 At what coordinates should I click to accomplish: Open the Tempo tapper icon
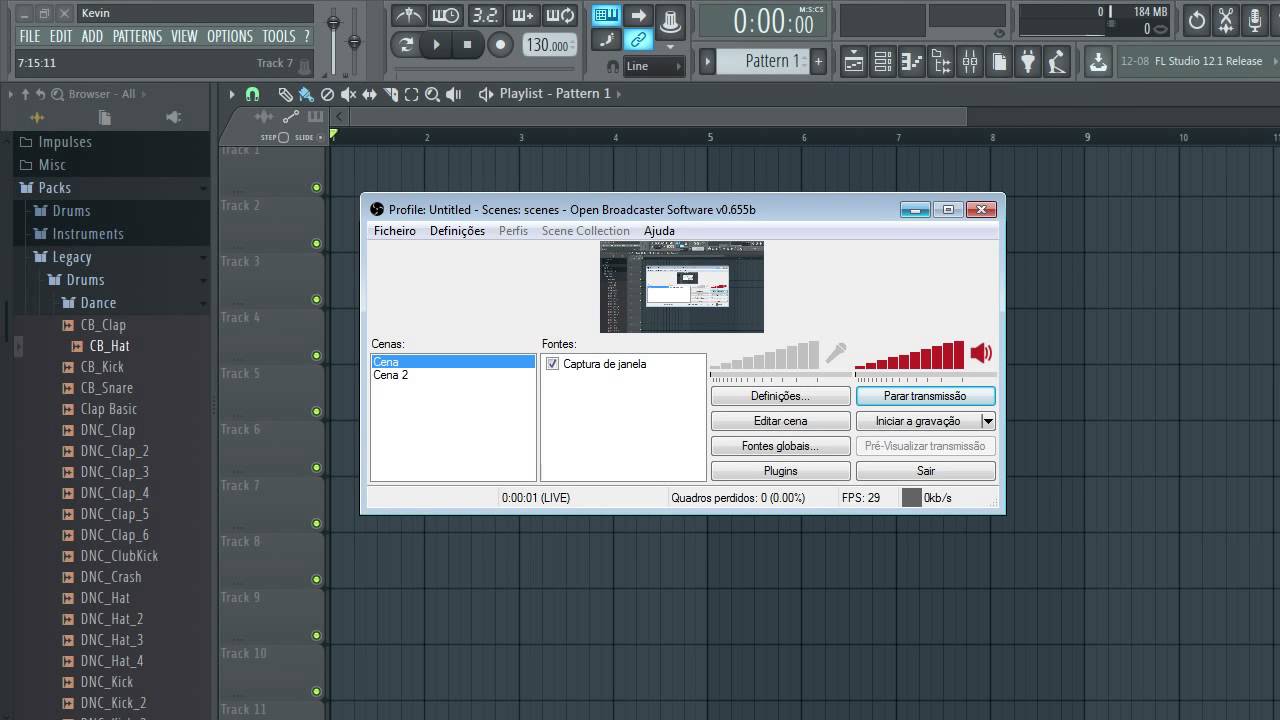[1057, 62]
